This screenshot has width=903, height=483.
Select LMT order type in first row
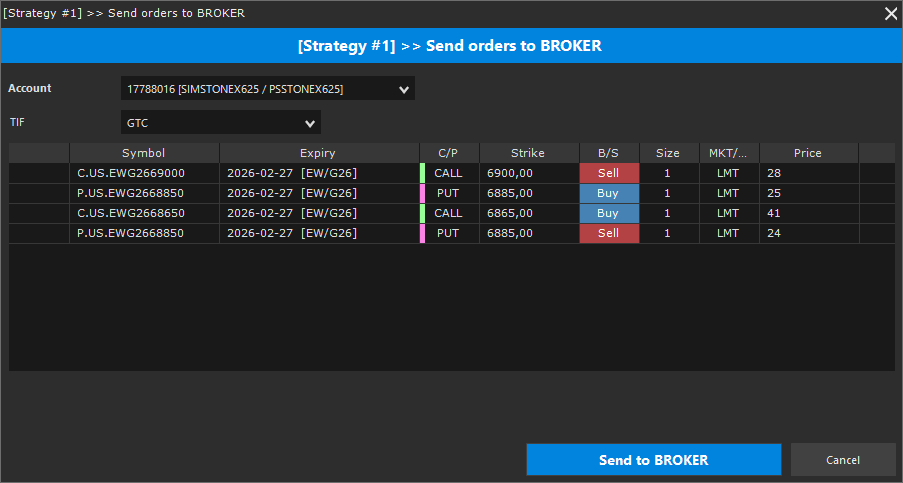tap(728, 173)
